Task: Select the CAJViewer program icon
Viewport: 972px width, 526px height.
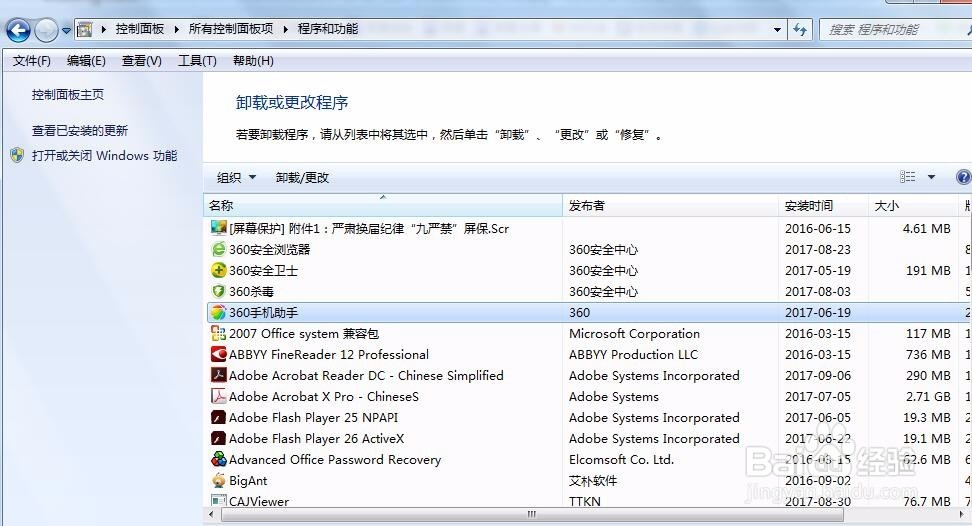Action: pyautogui.click(x=218, y=500)
